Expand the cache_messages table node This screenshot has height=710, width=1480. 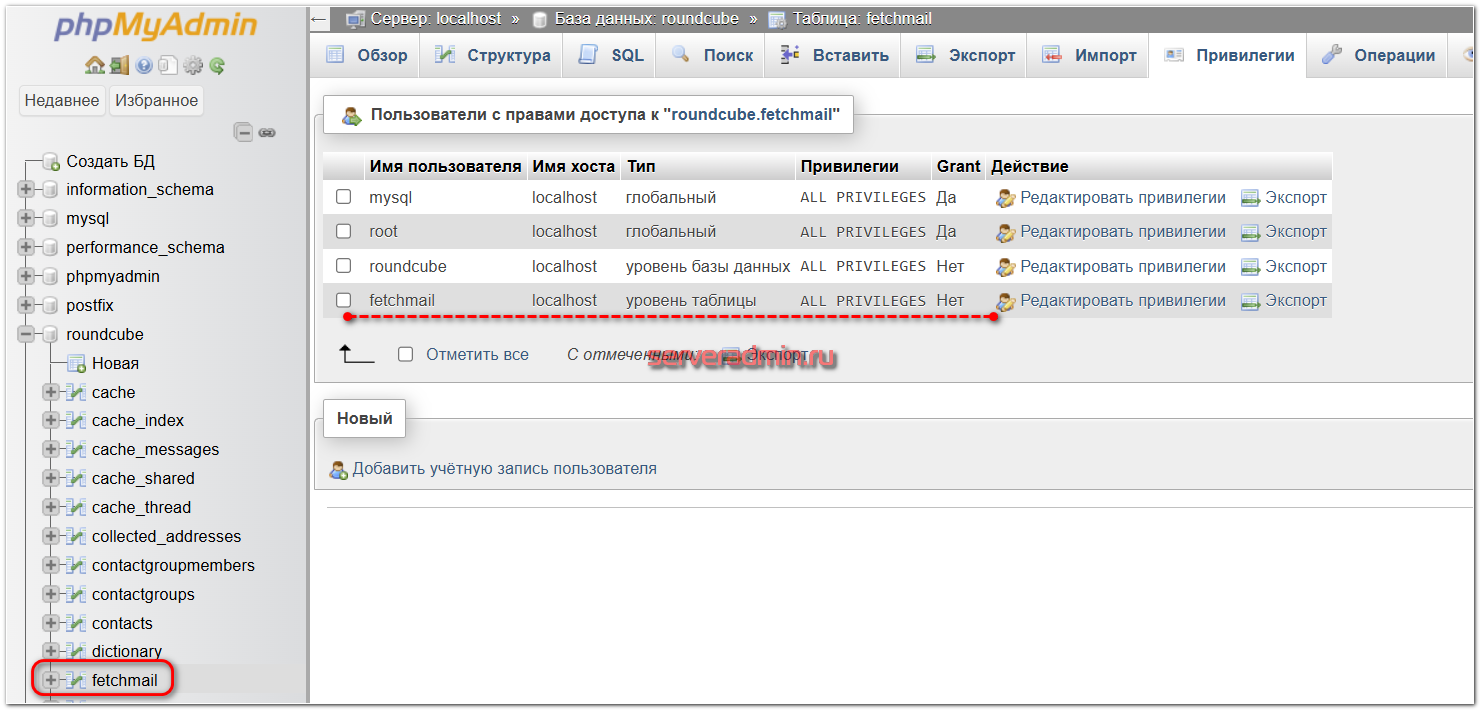point(51,449)
